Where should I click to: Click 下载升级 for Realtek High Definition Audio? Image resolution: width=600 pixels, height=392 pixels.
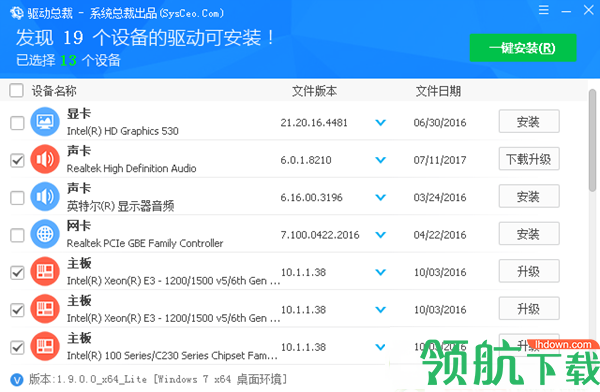(529, 159)
